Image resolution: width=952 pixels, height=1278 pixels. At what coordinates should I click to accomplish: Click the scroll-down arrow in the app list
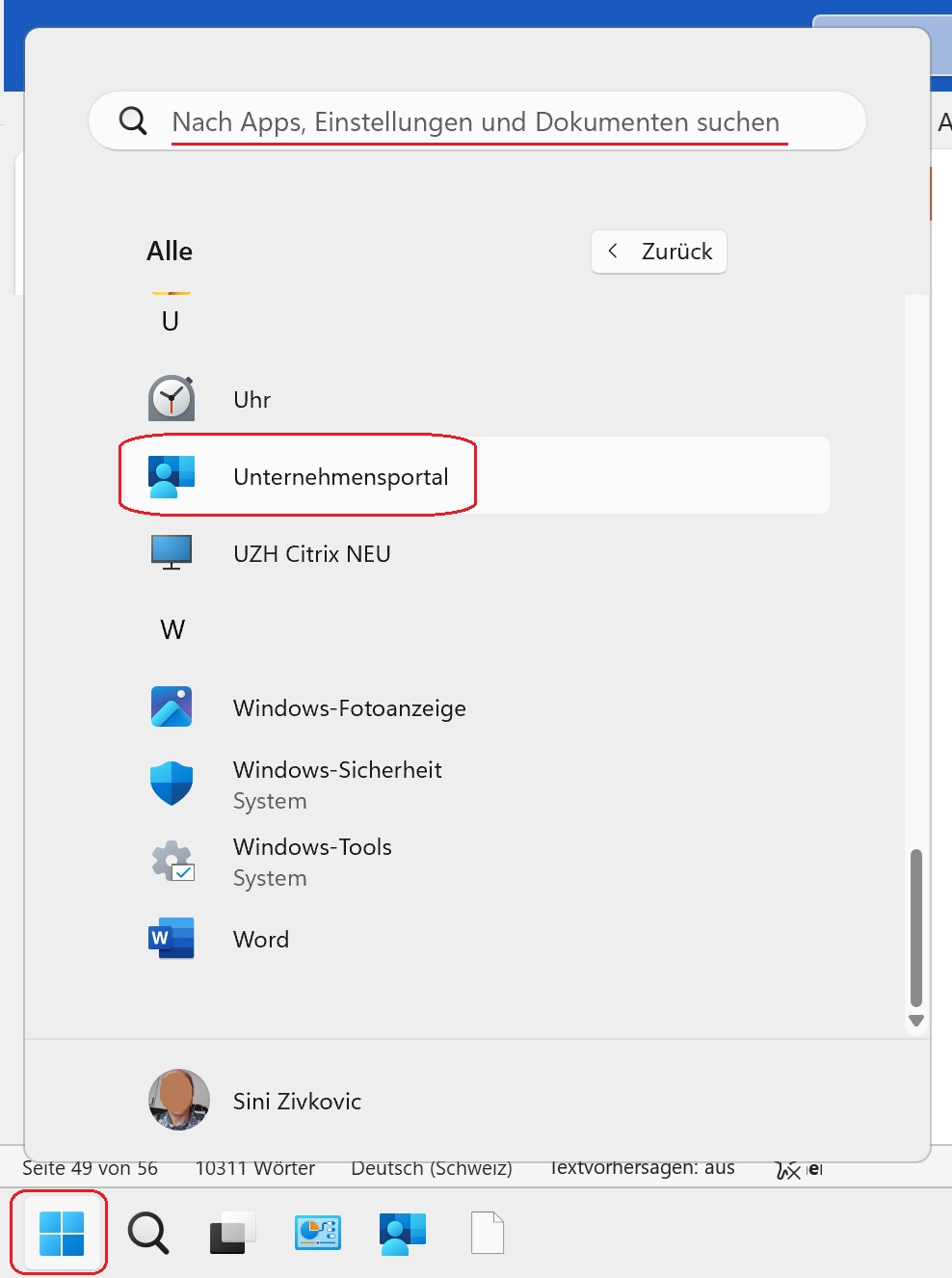click(x=915, y=1020)
